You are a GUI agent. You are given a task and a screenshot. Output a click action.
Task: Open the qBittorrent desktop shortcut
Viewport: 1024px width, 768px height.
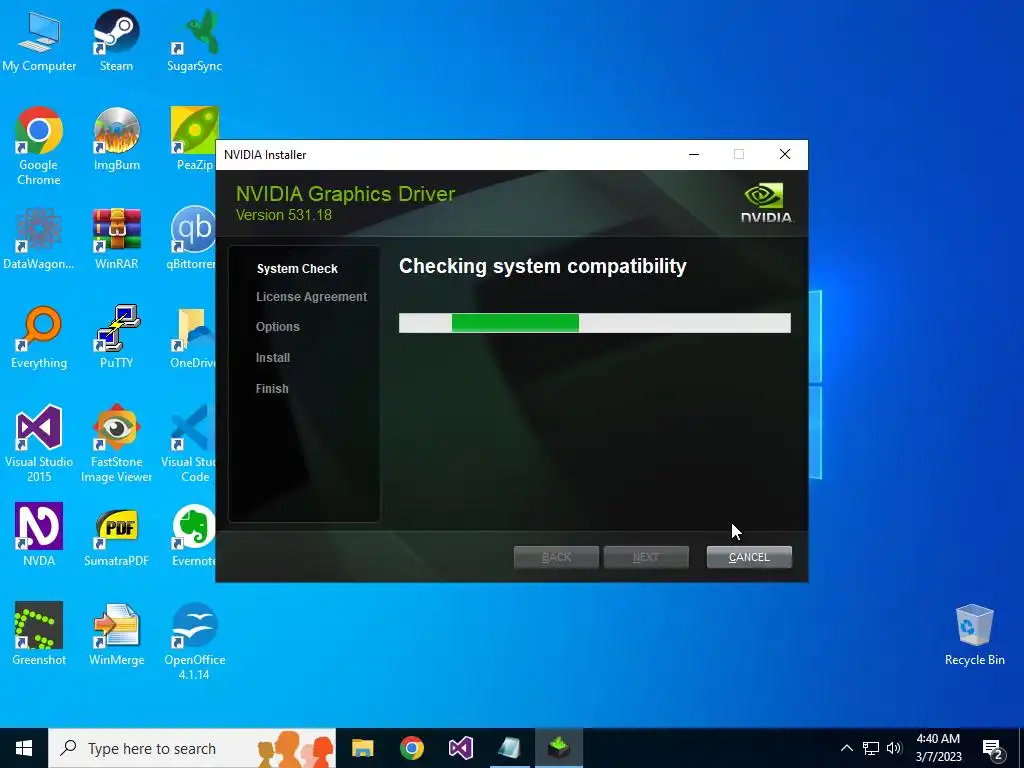tap(192, 238)
